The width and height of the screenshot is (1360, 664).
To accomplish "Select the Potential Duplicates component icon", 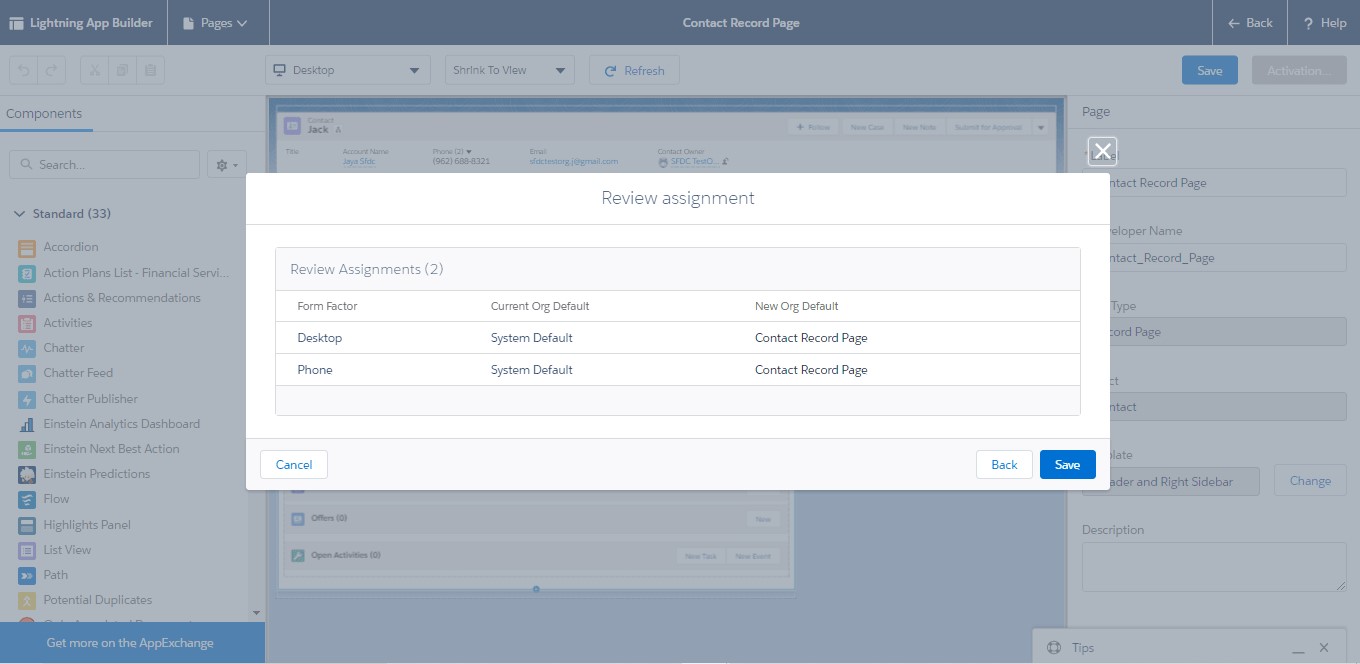I will (25, 599).
